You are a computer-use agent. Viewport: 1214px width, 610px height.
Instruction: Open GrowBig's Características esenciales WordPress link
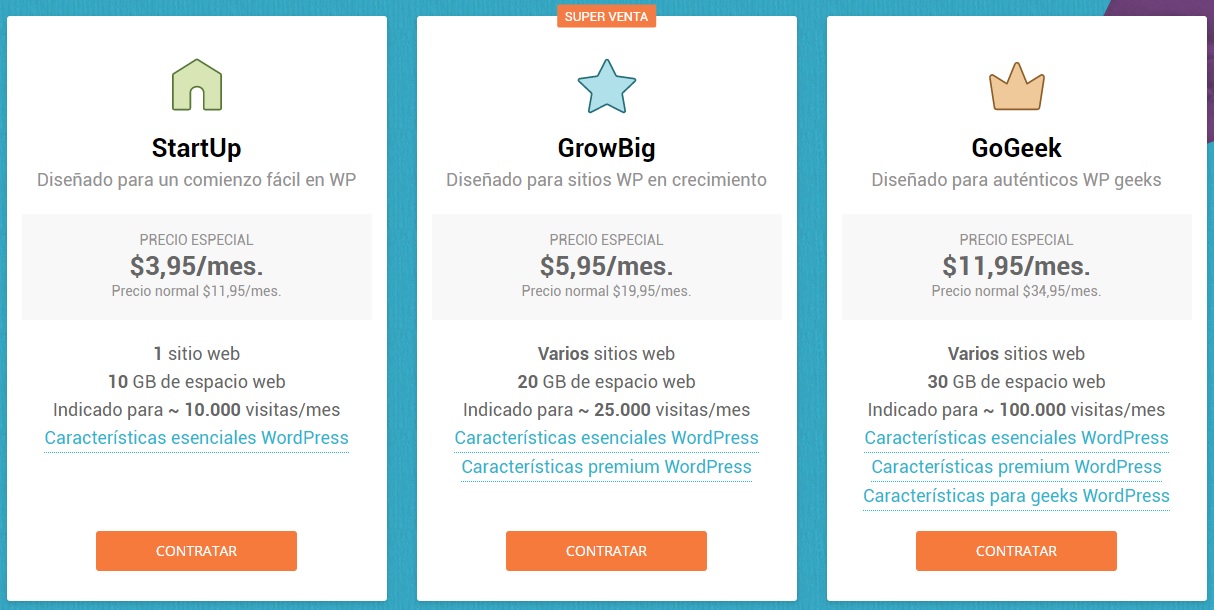coord(606,438)
